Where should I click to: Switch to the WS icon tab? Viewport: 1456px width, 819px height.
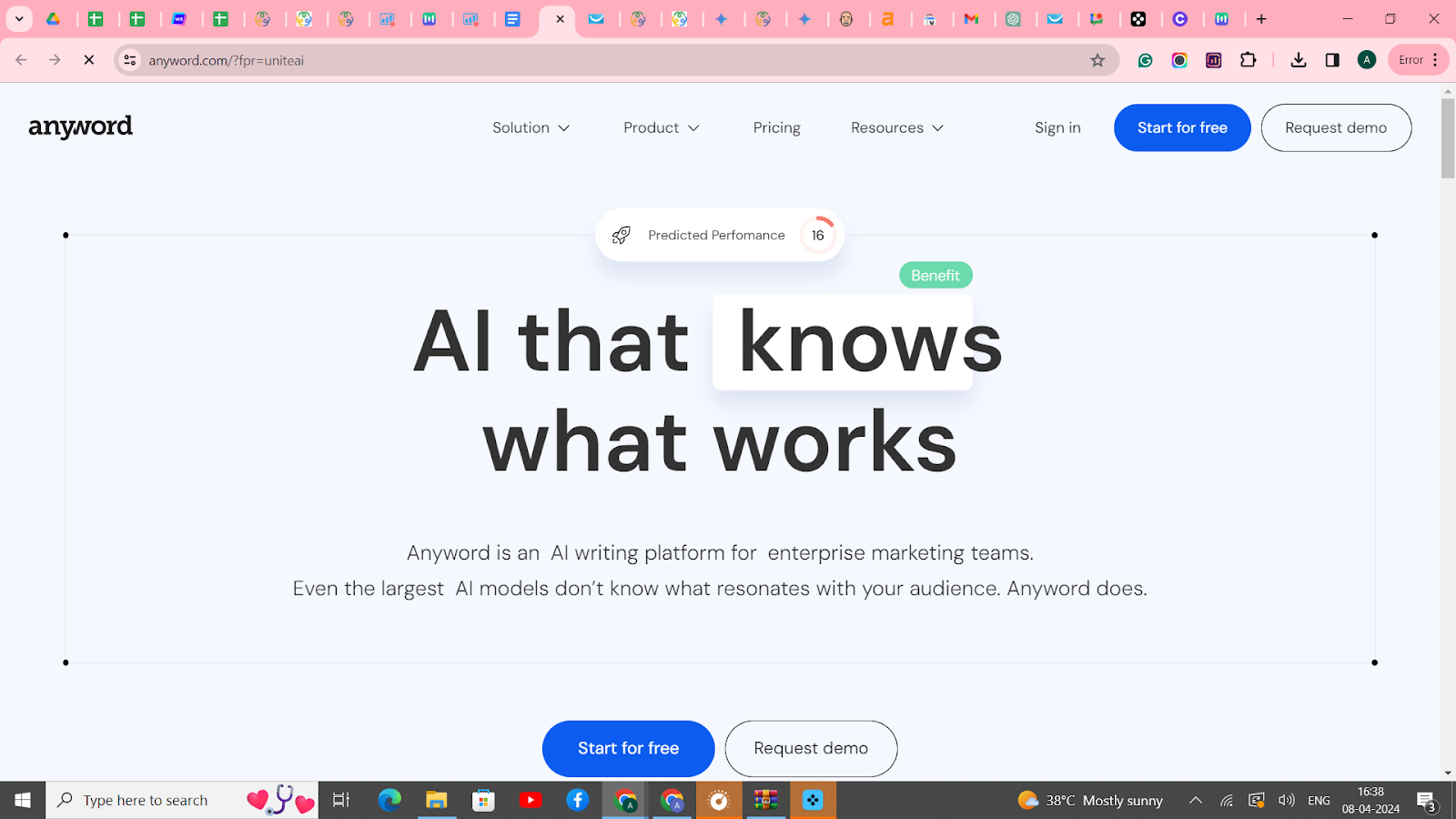point(179,18)
